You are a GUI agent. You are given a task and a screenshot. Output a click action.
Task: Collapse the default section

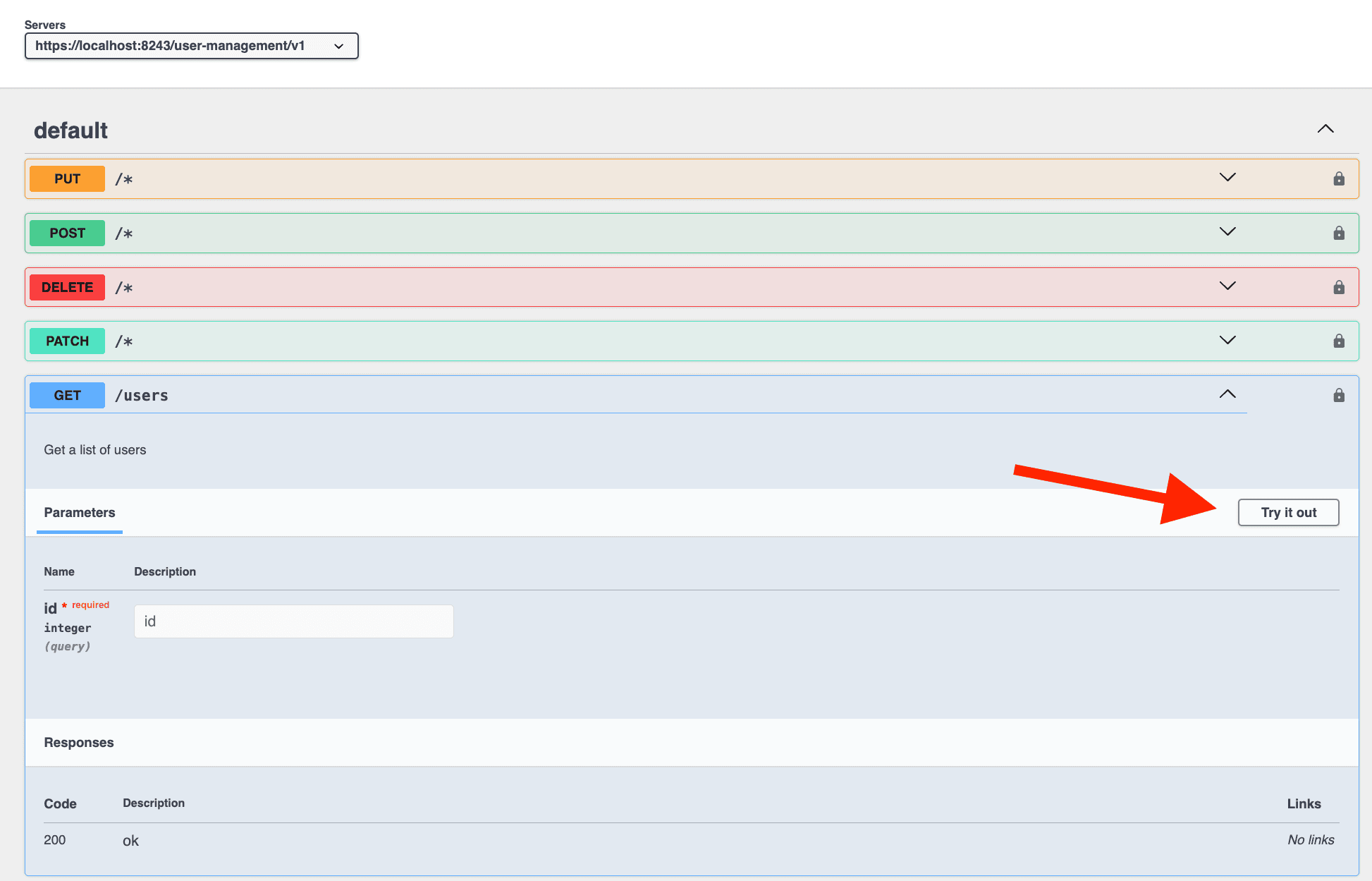click(1325, 129)
